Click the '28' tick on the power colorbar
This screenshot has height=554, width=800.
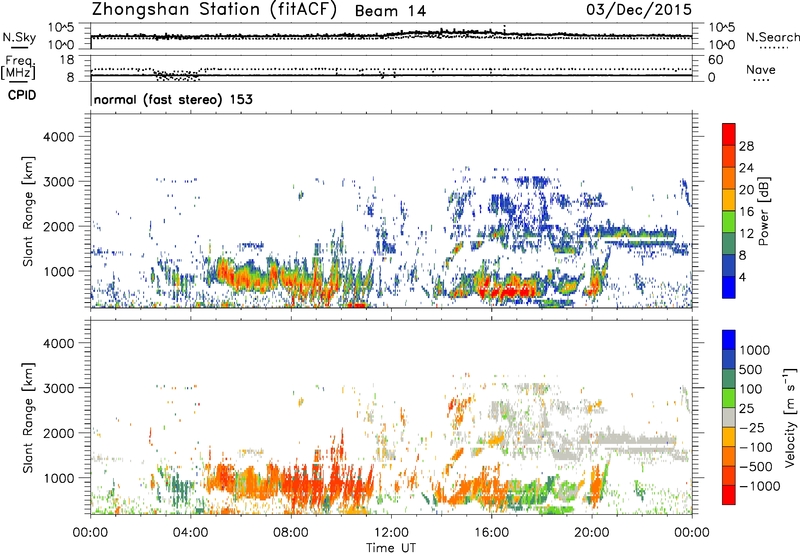pos(746,146)
